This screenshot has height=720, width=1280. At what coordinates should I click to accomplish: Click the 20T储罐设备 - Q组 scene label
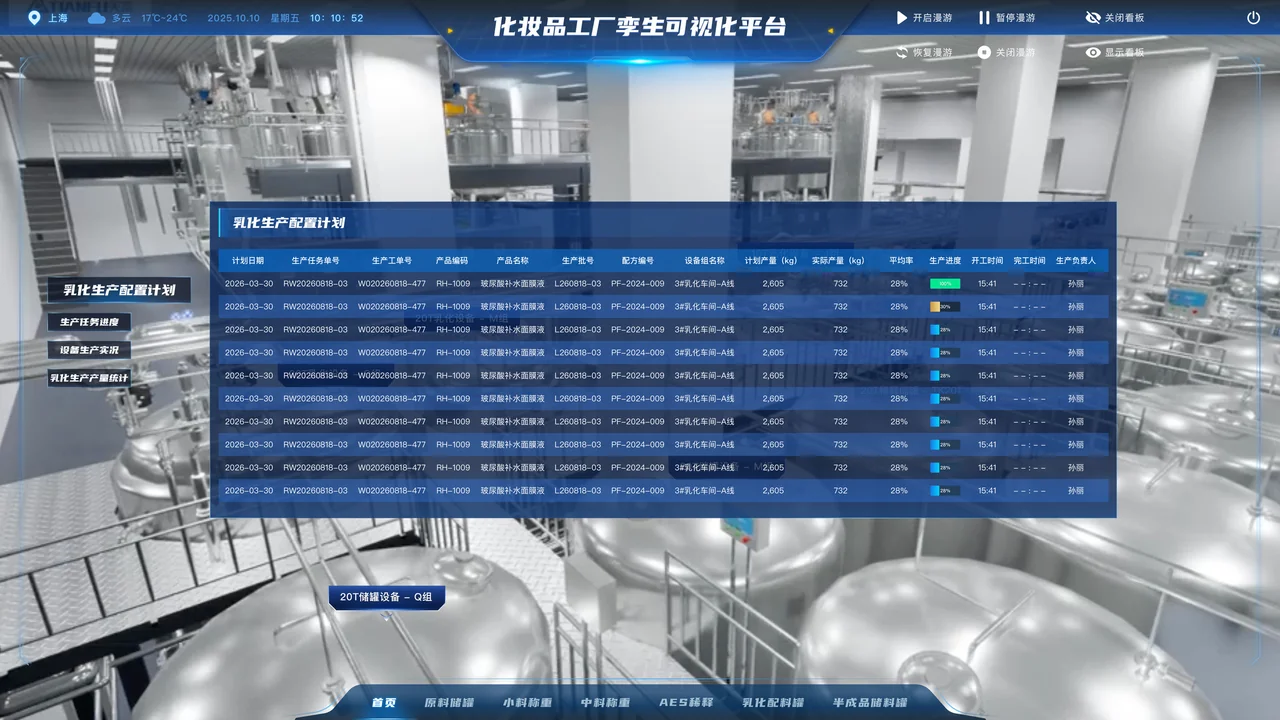(386, 598)
